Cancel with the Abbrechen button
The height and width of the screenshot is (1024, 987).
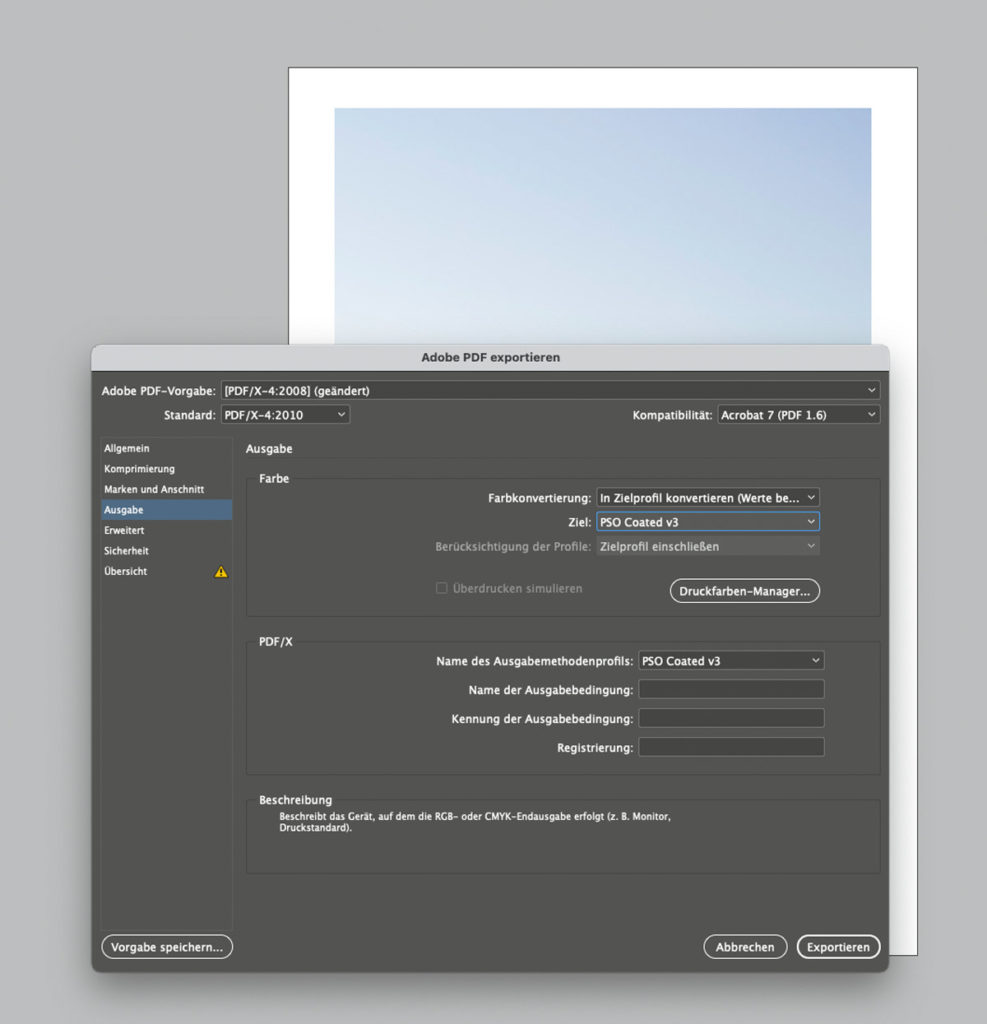pos(745,947)
